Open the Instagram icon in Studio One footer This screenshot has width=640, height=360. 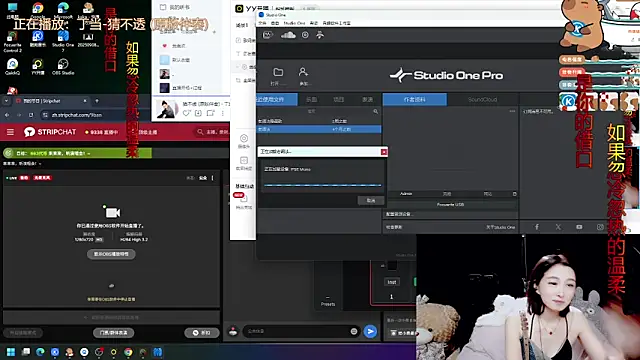(x=600, y=227)
